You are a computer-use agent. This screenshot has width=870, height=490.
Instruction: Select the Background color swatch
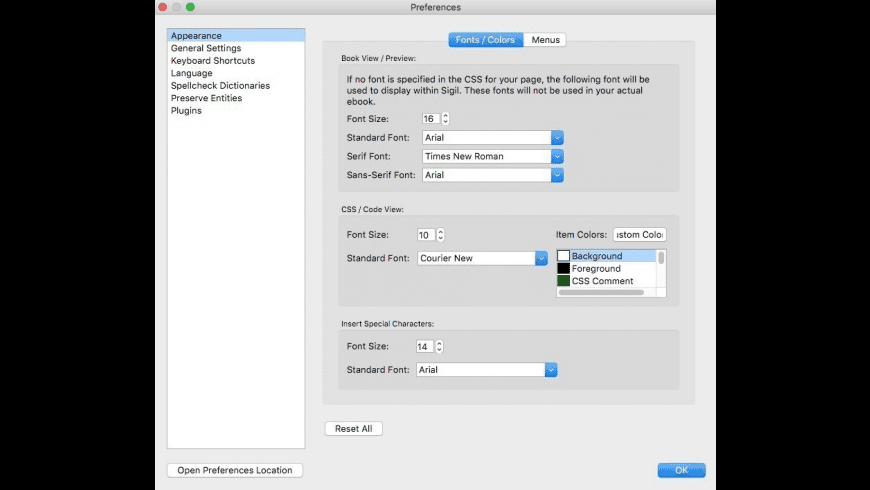click(564, 256)
